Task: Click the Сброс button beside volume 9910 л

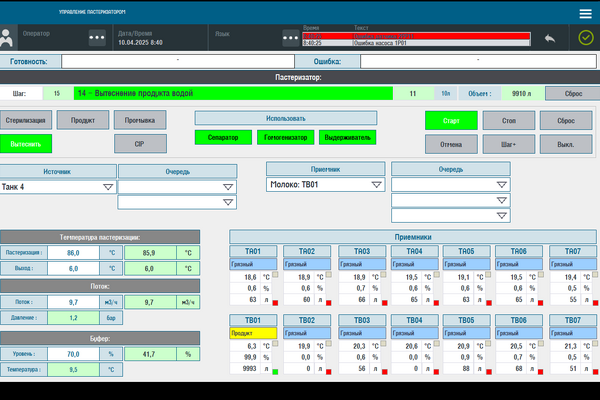Action: pos(573,93)
